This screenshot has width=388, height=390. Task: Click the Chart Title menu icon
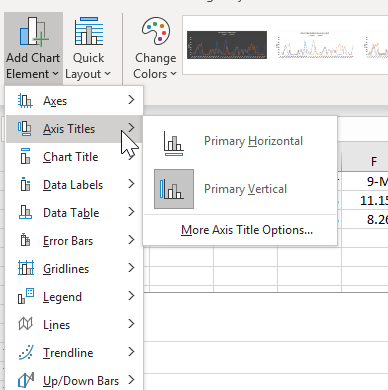(25, 157)
